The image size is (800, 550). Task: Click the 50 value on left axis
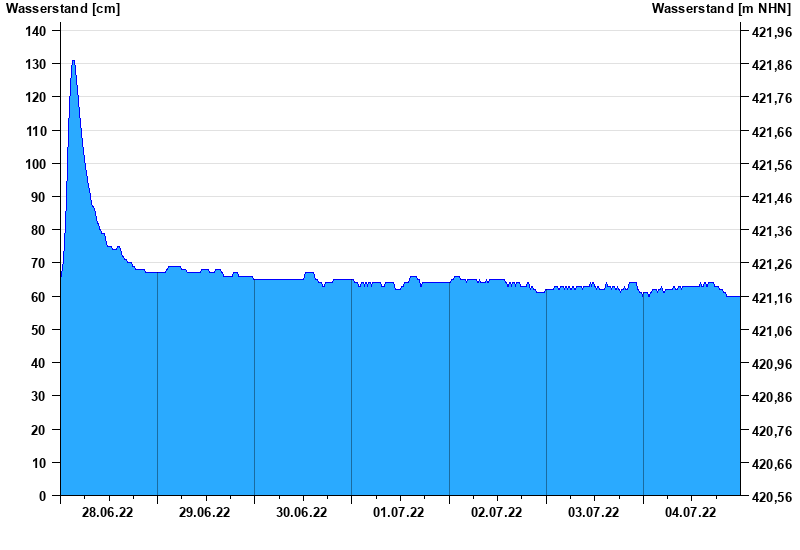(x=39, y=330)
